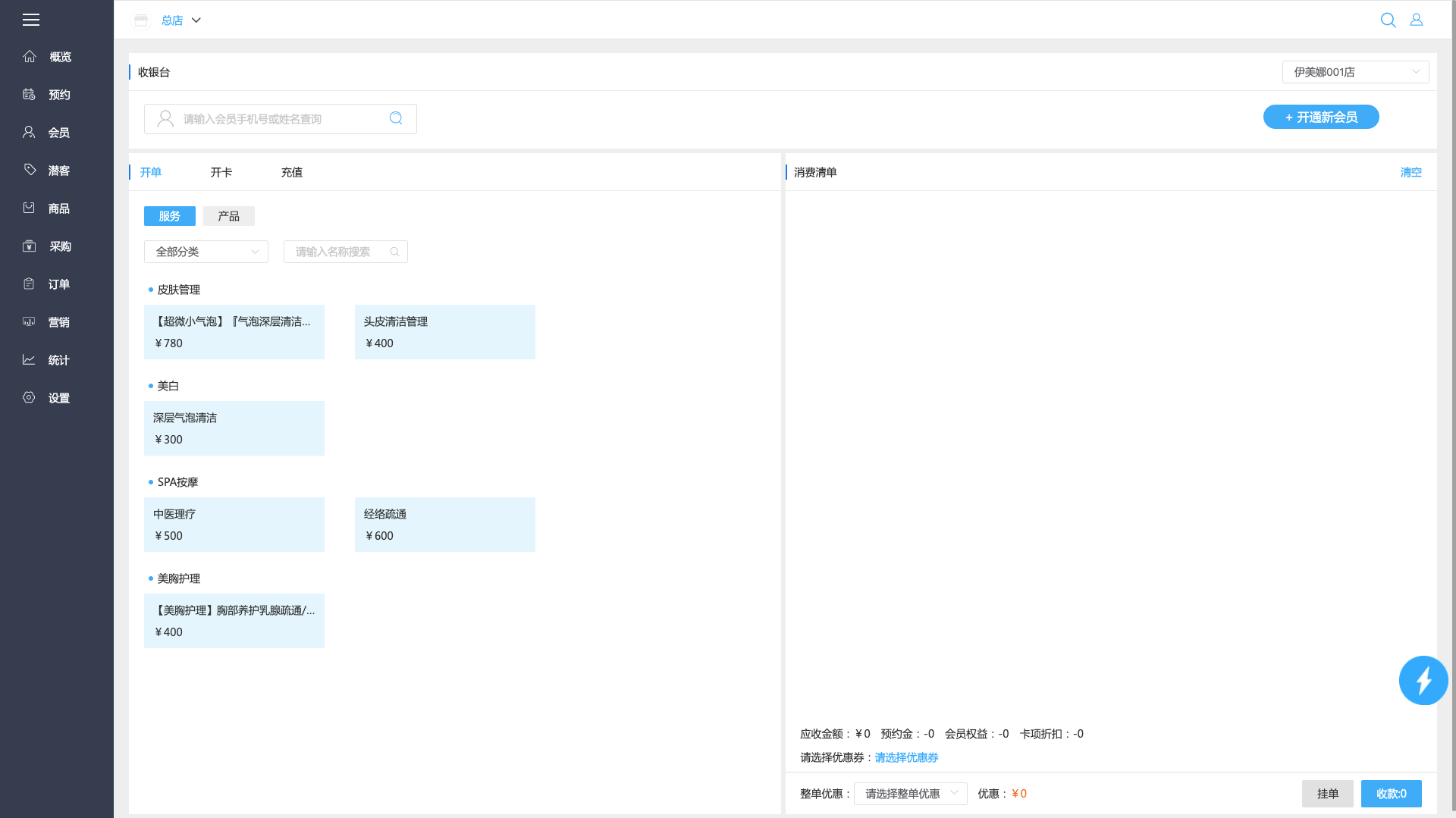Click the service name search icon
The height and width of the screenshot is (818, 1456).
[394, 252]
